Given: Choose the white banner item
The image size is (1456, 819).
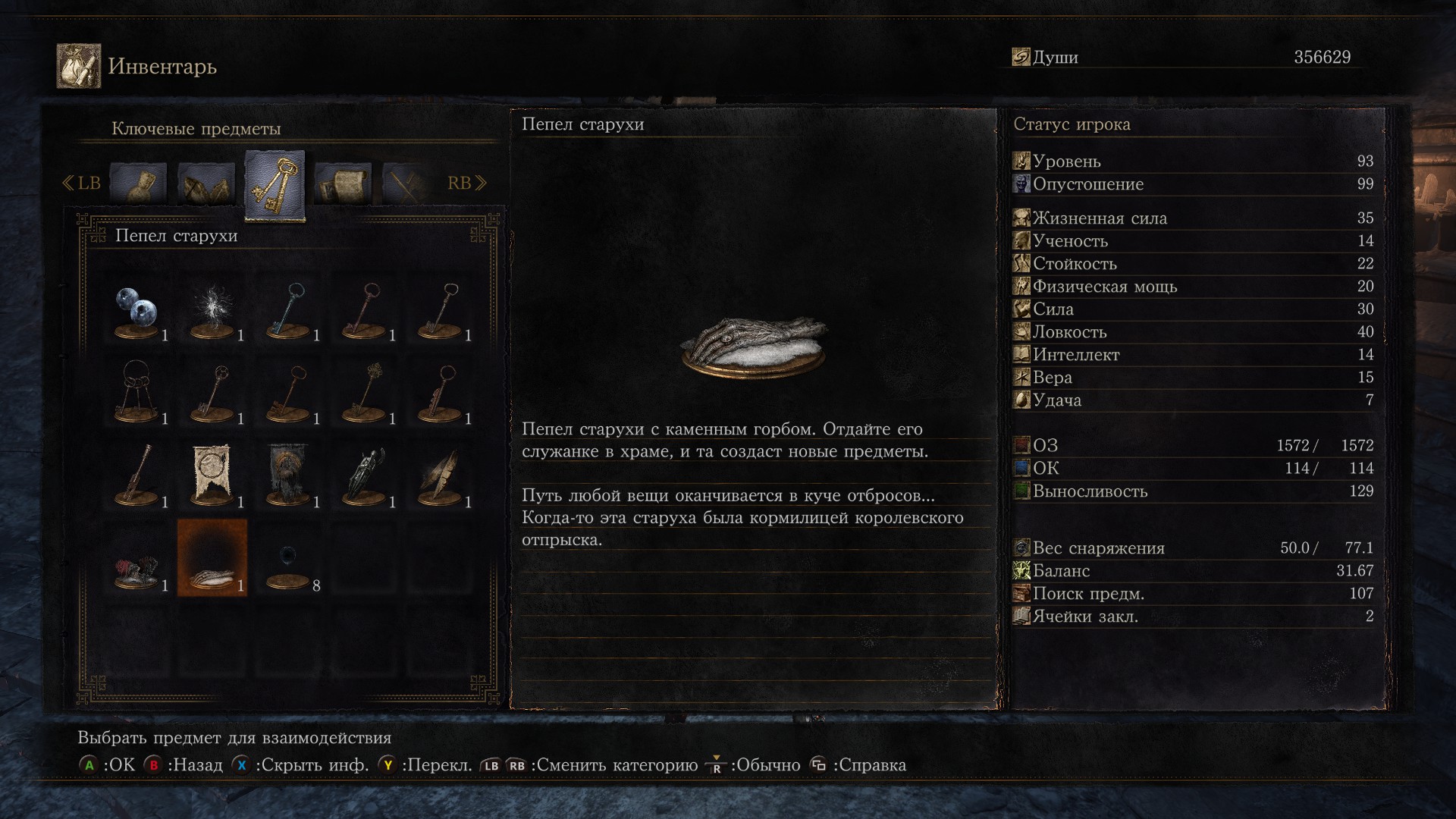Looking at the screenshot, I should point(212,475).
